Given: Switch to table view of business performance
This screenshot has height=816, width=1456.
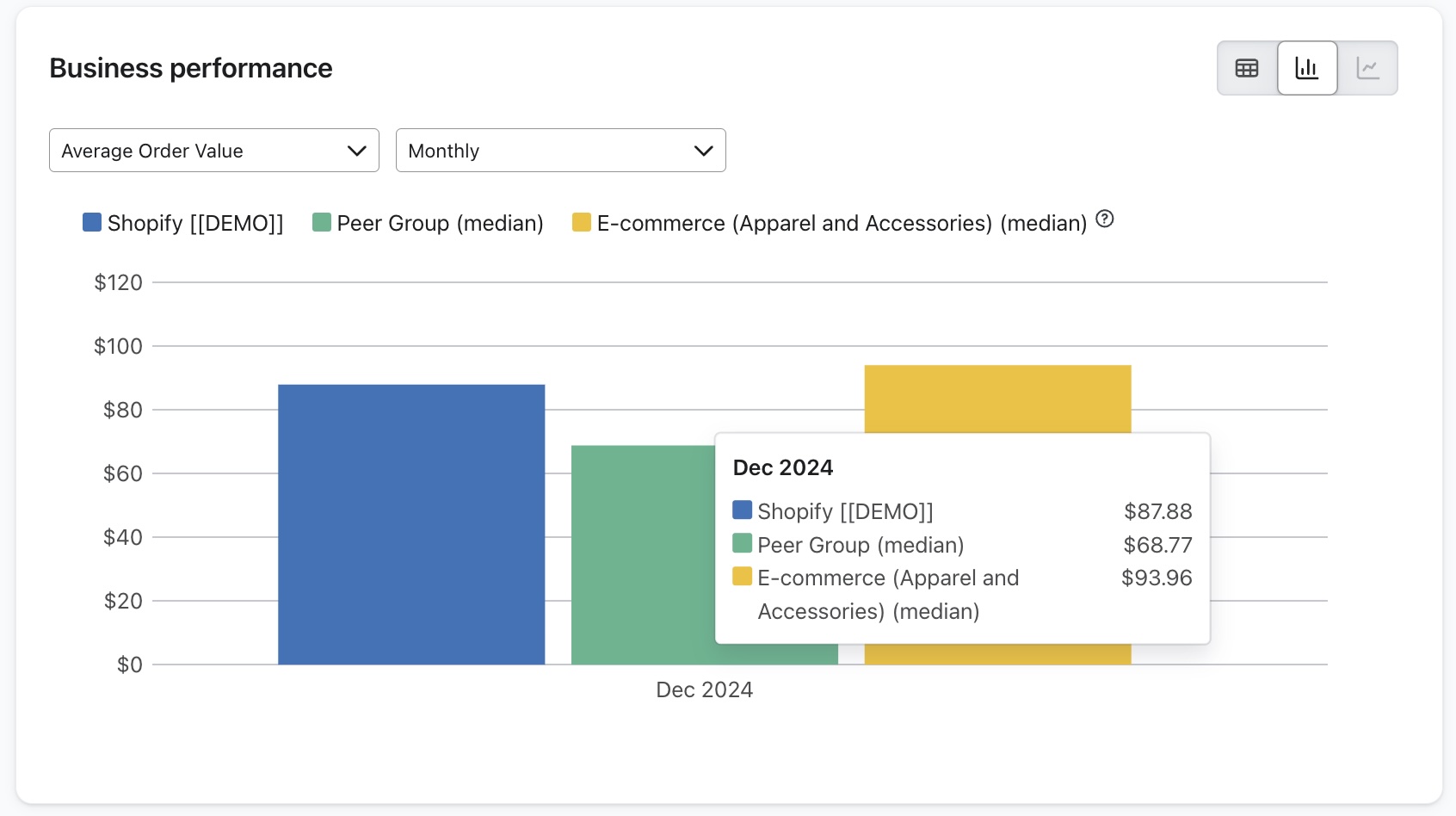Looking at the screenshot, I should [x=1247, y=67].
